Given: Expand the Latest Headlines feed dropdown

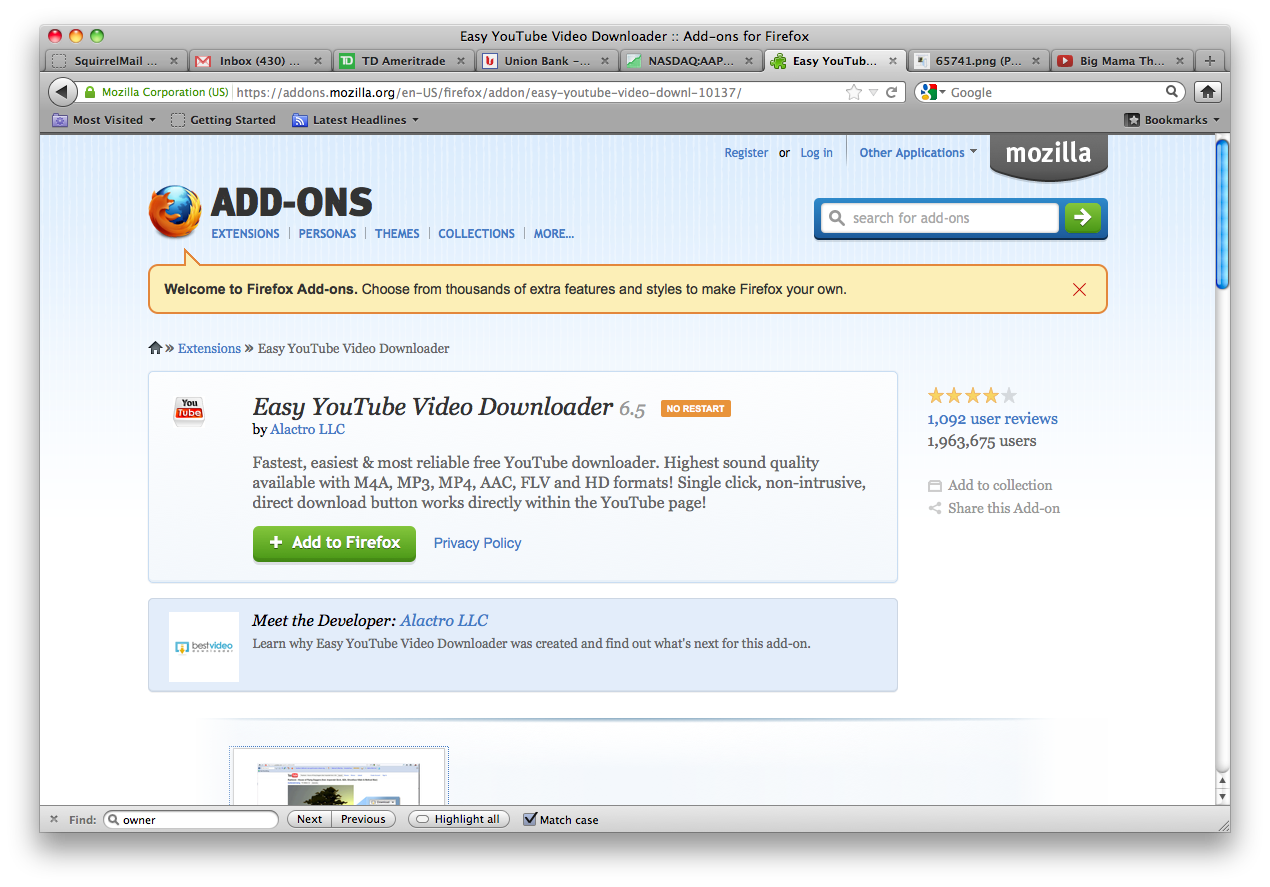Looking at the screenshot, I should [x=355, y=120].
